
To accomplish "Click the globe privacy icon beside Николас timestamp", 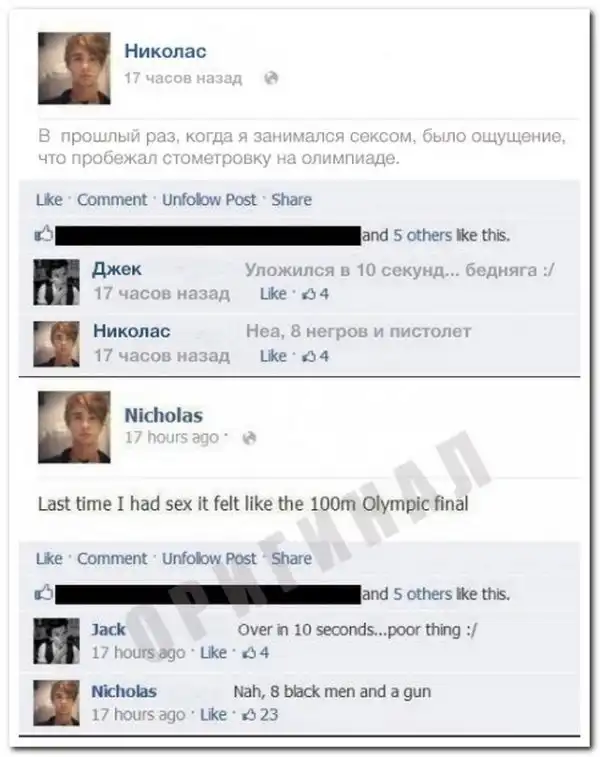I will click(x=271, y=78).
